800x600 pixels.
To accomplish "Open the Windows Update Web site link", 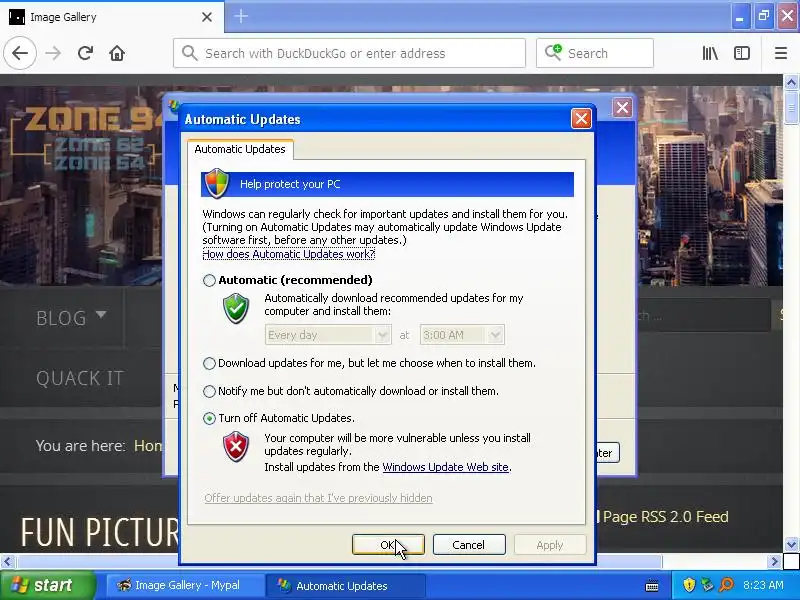I will tap(445, 467).
